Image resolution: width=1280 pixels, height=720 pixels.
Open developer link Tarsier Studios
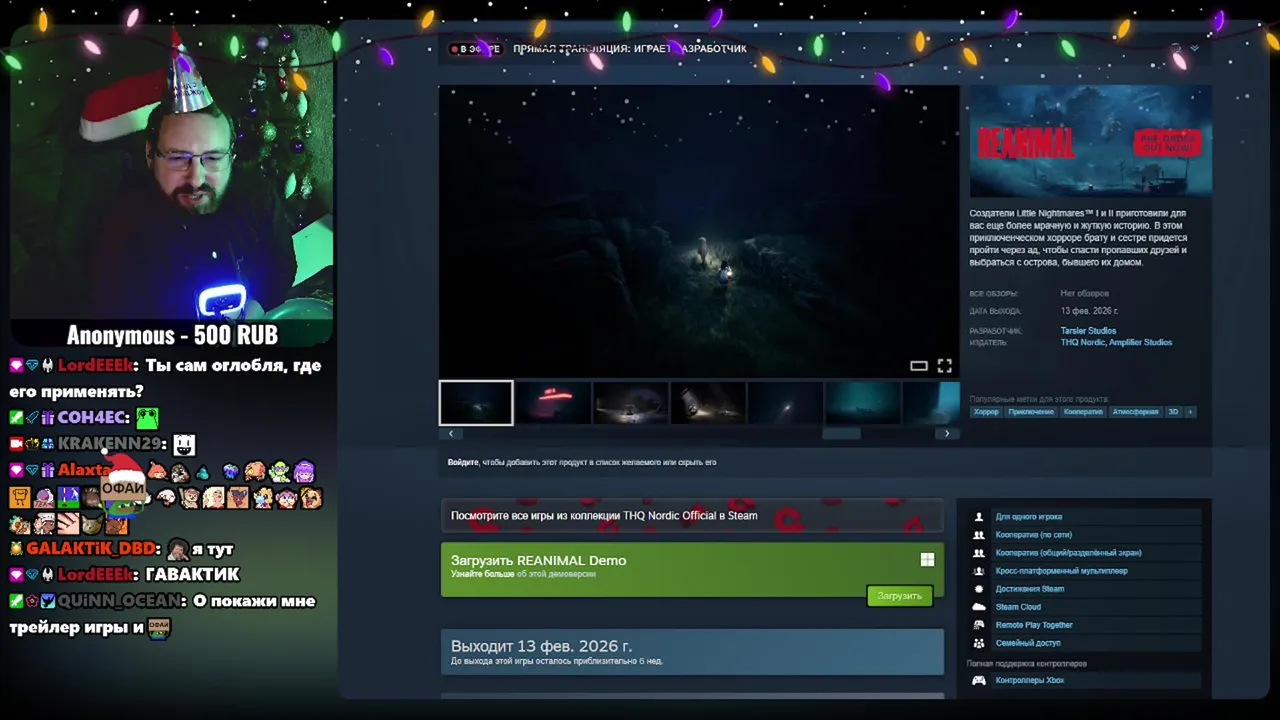(x=1088, y=331)
